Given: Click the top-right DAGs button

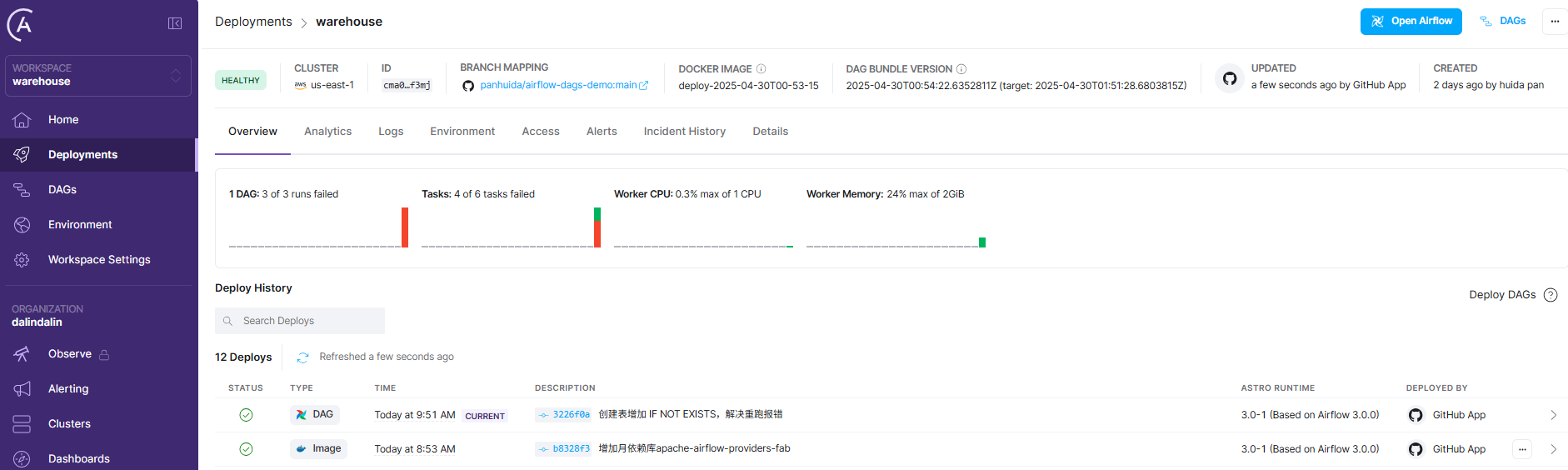Looking at the screenshot, I should [1503, 22].
